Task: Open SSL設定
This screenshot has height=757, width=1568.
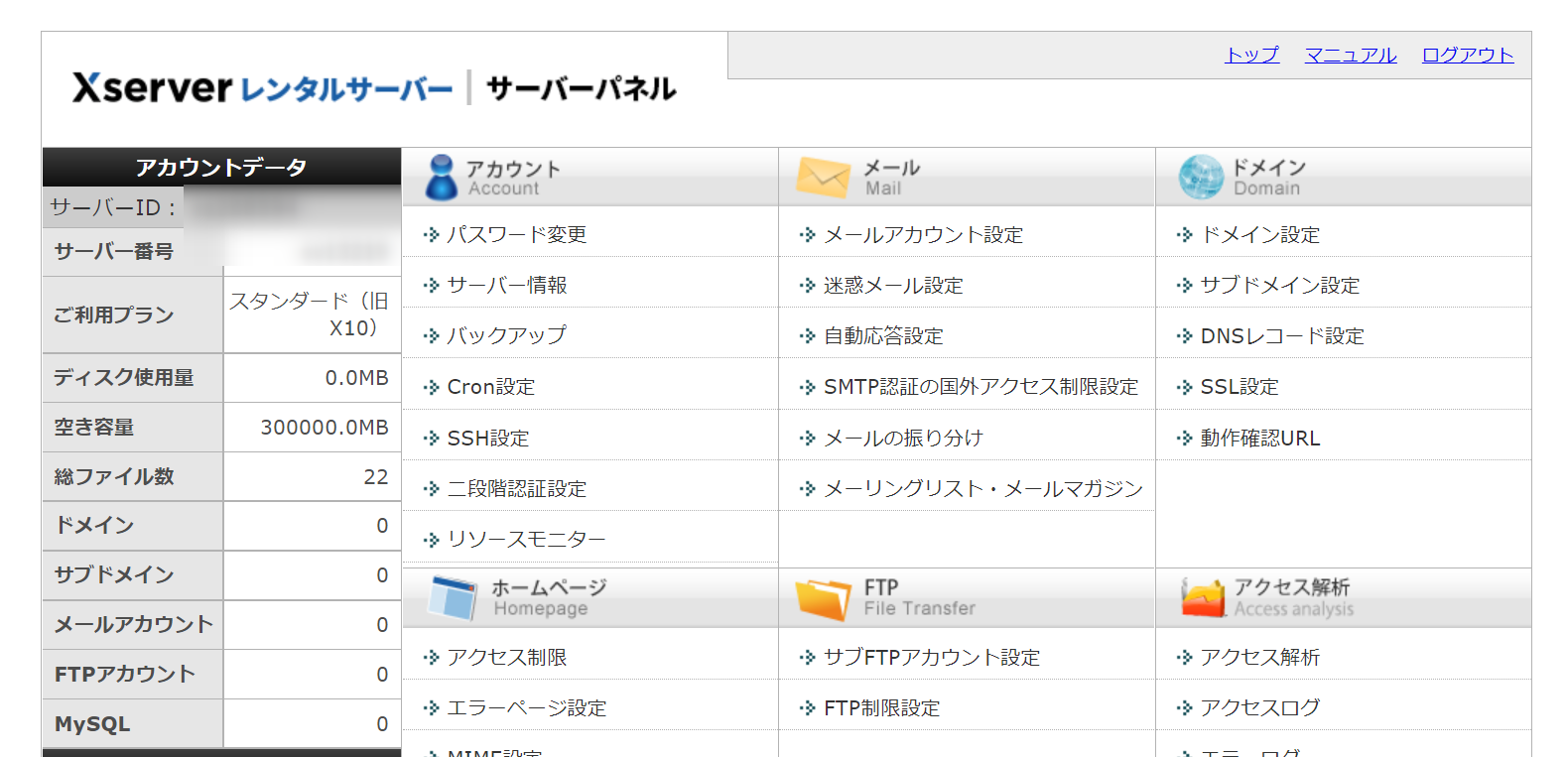Action: [1240, 386]
